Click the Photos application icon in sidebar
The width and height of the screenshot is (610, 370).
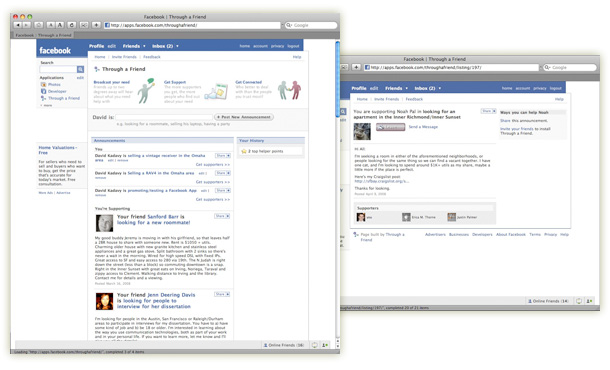[43, 84]
